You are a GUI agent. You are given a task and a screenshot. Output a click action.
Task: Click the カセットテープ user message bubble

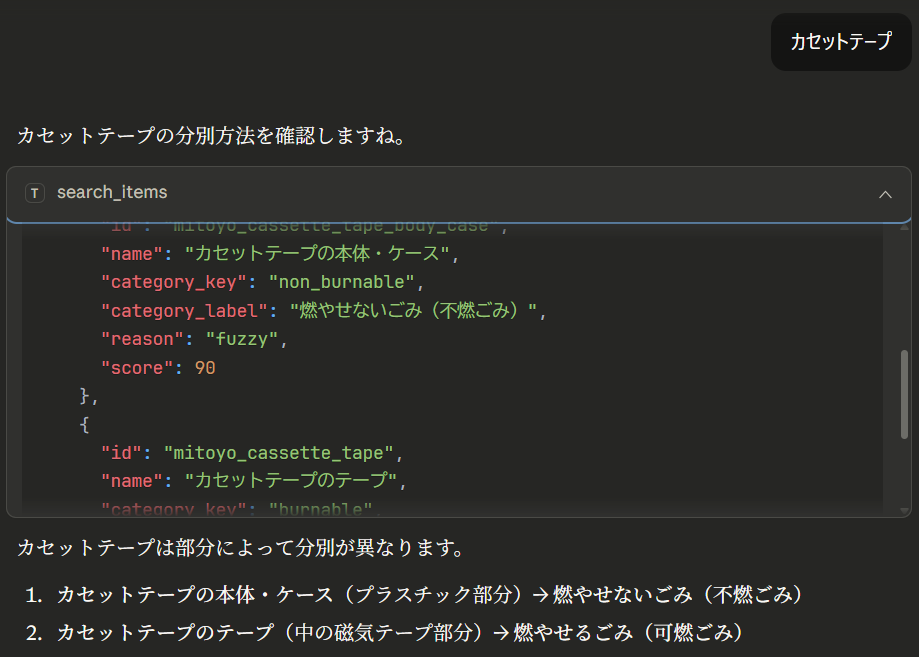click(840, 42)
